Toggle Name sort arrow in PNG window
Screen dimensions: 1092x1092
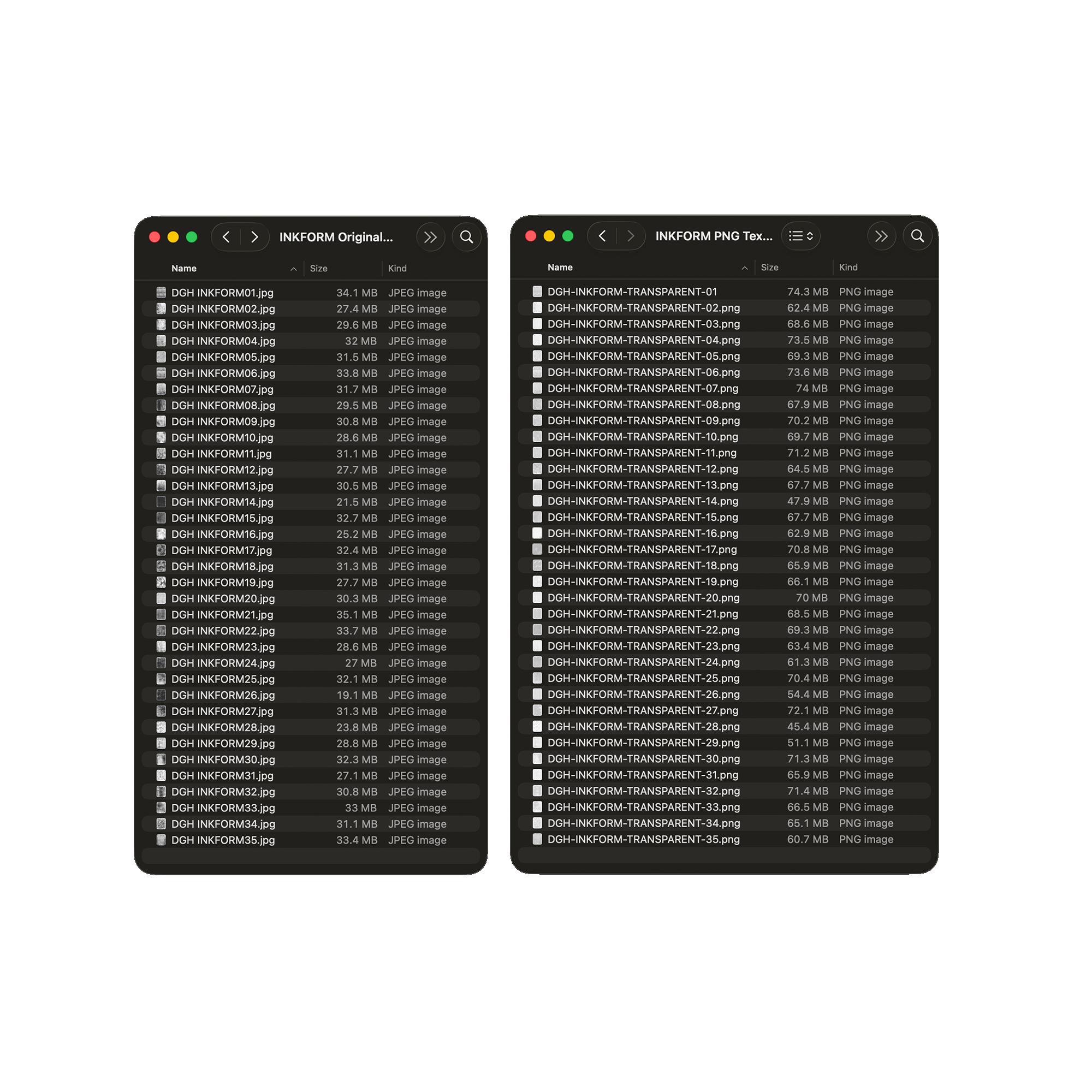(744, 268)
